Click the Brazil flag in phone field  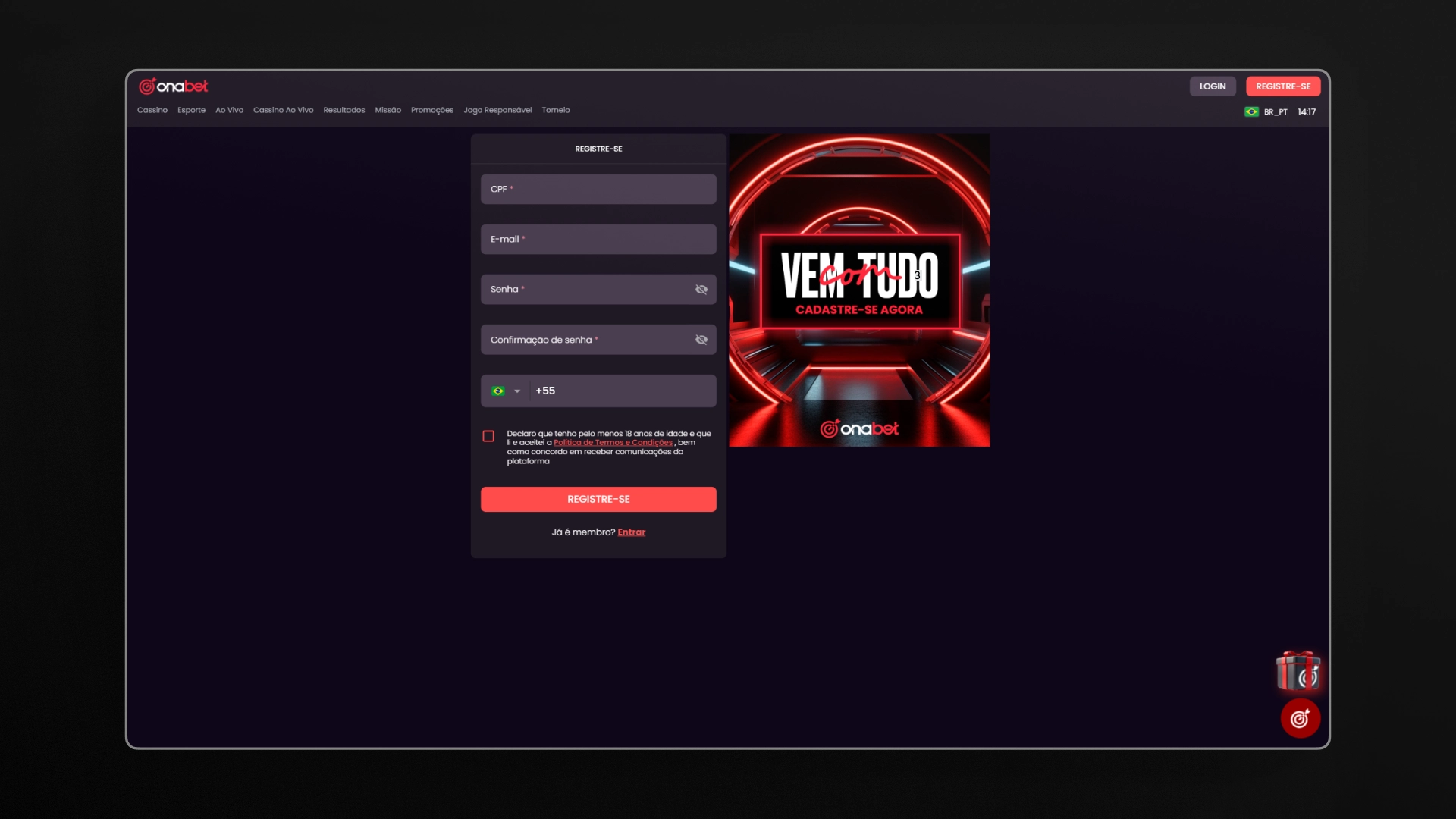[x=498, y=391]
